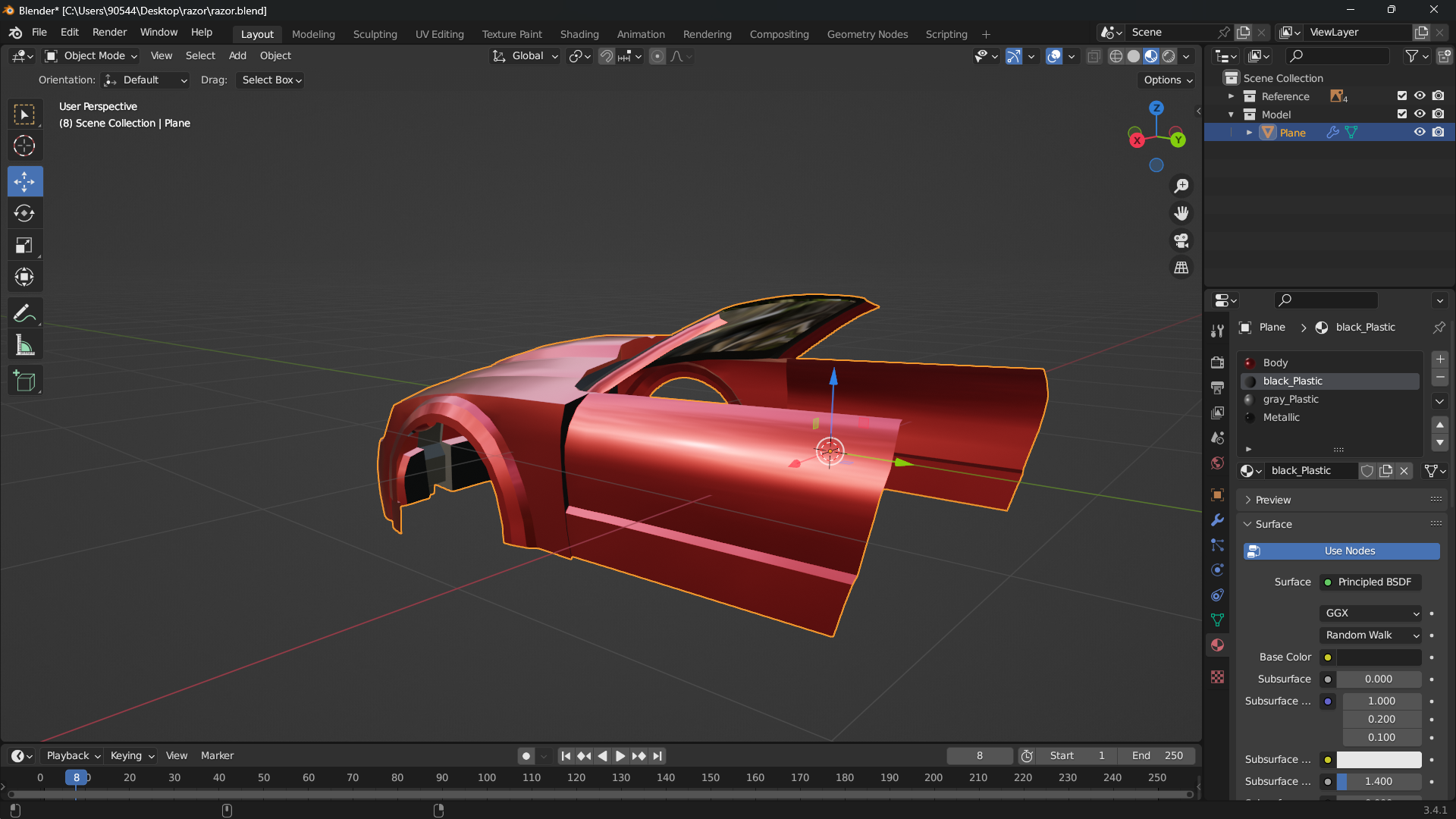This screenshot has width=1456, height=819.
Task: Select the Rotate tool in the toolbar
Action: (x=24, y=214)
